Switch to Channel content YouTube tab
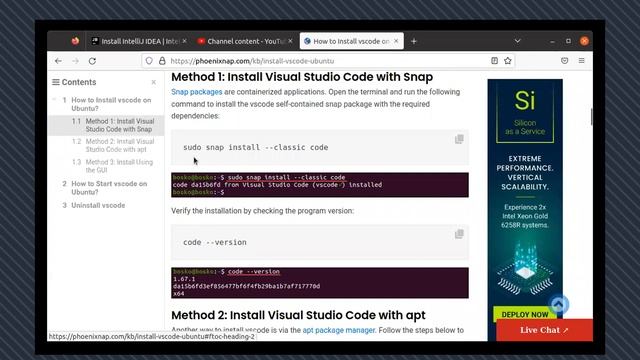 pyautogui.click(x=244, y=41)
